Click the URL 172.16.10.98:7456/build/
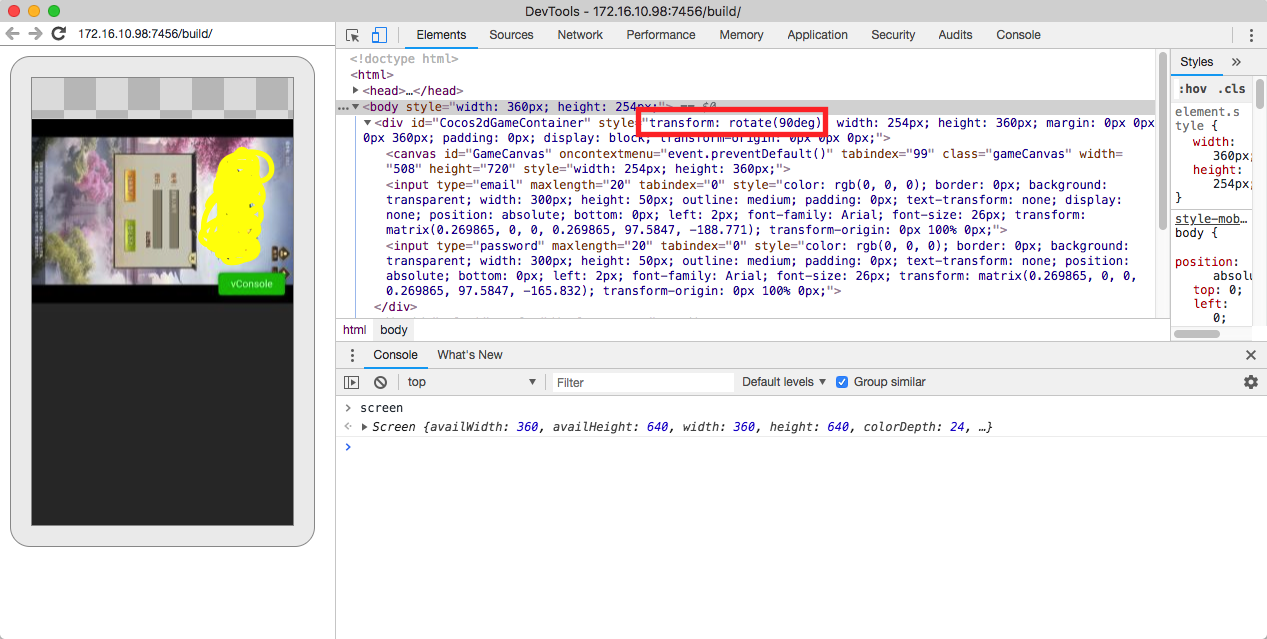The width and height of the screenshot is (1267, 639). tap(145, 34)
